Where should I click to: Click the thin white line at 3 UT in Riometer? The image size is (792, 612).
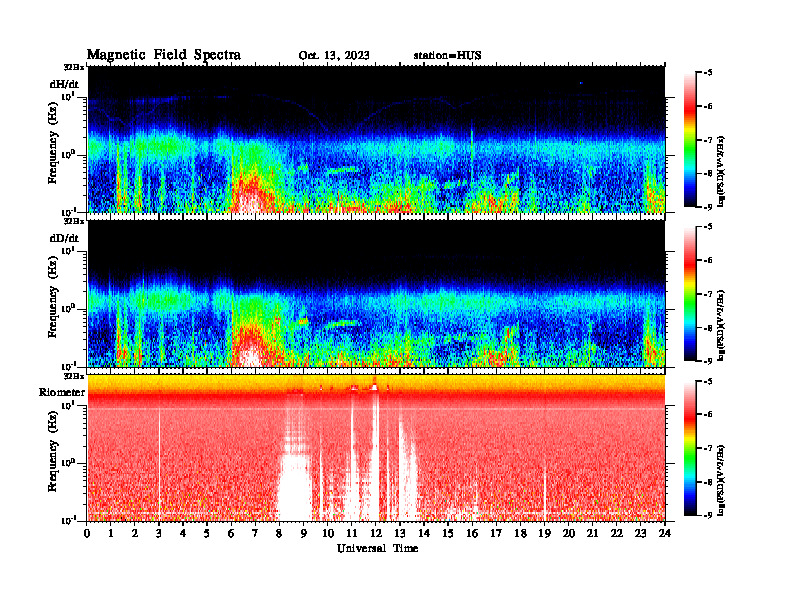[160, 465]
